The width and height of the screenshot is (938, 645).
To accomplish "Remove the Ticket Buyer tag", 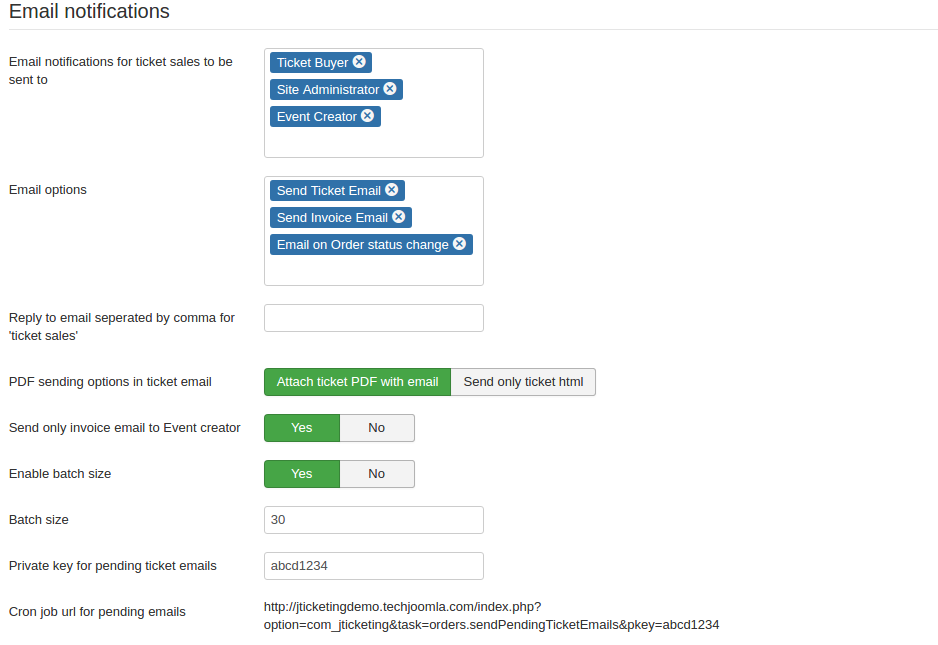I will (x=359, y=62).
